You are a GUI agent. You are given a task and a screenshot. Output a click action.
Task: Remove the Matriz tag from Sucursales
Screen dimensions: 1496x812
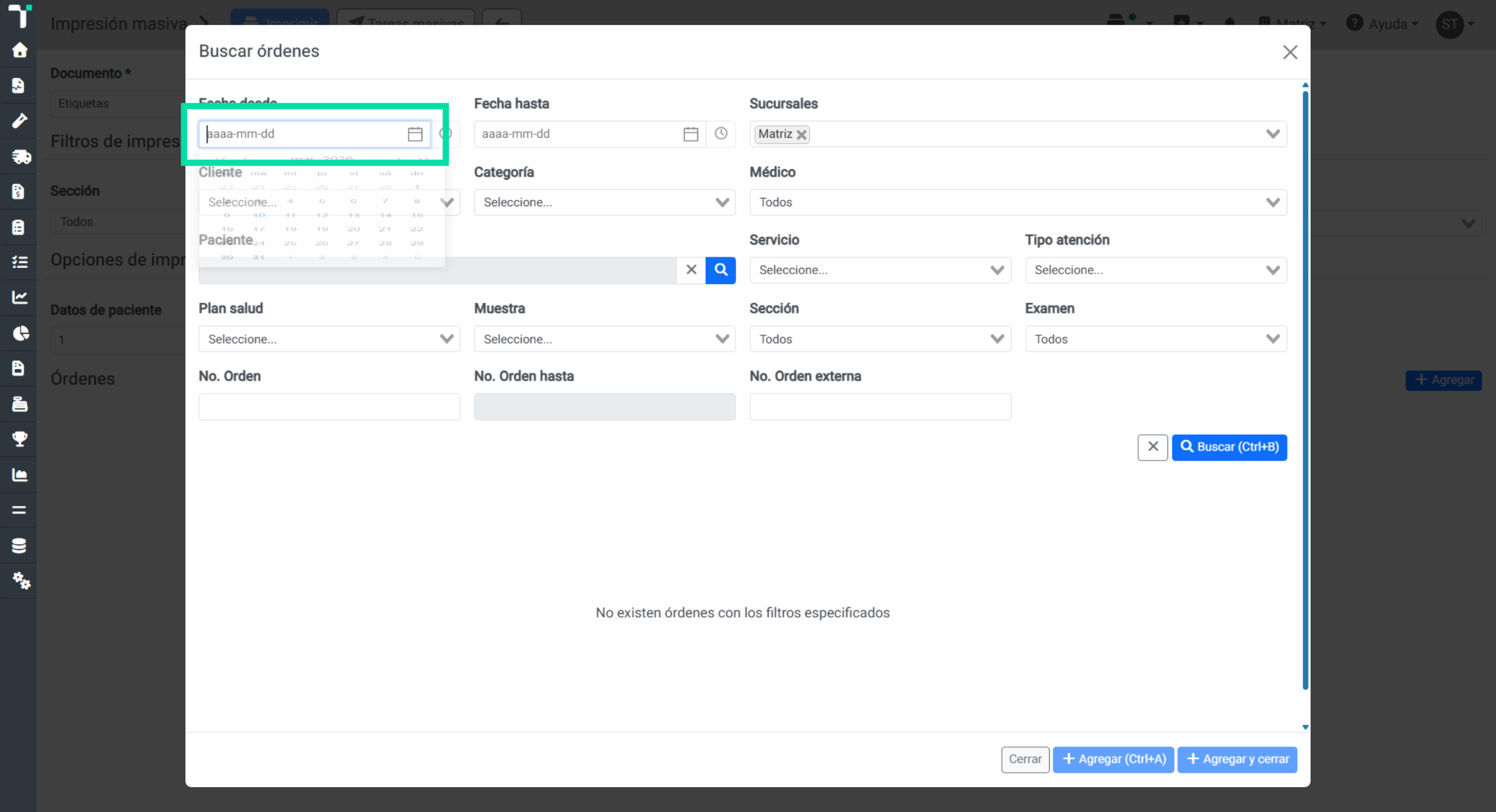click(802, 135)
